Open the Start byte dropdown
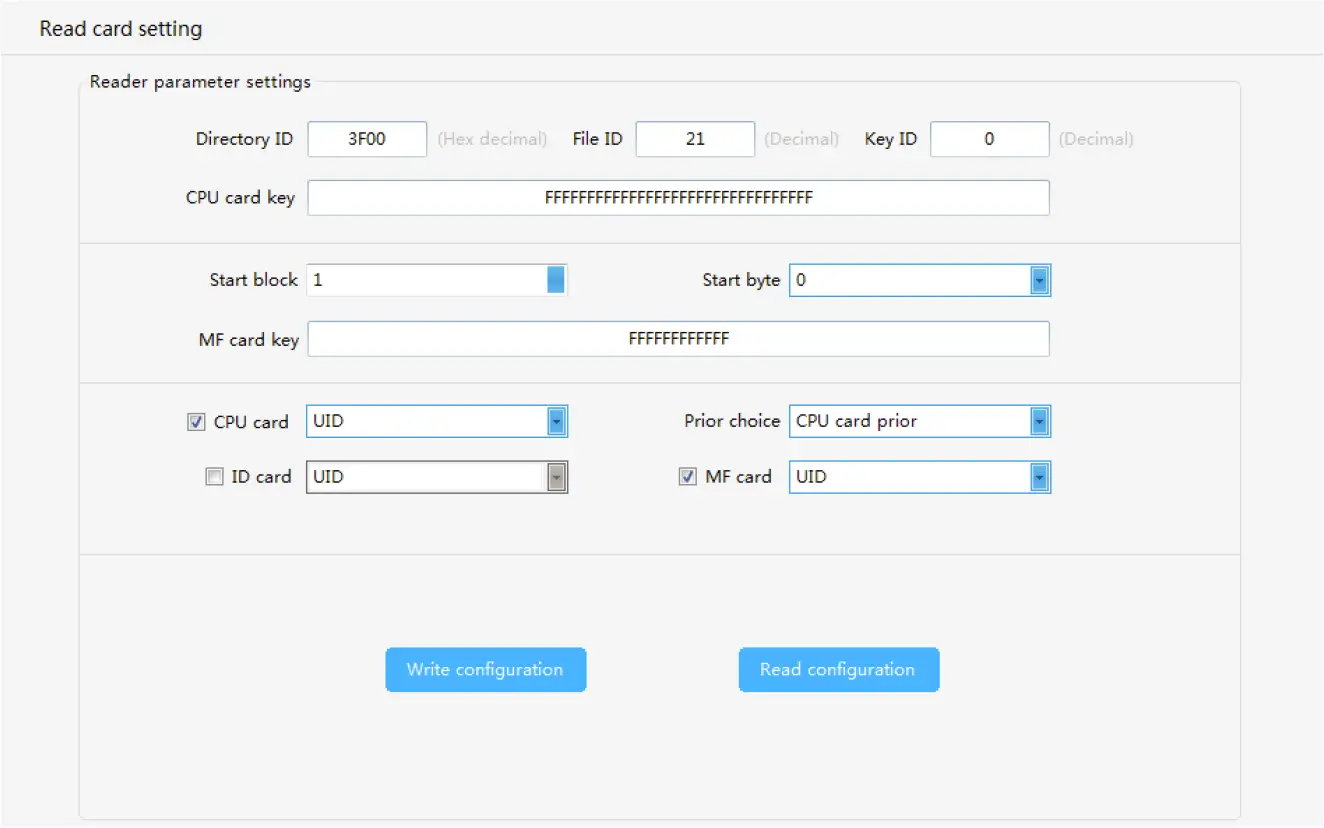Screen dimensions: 1324x828 pos(1040,280)
